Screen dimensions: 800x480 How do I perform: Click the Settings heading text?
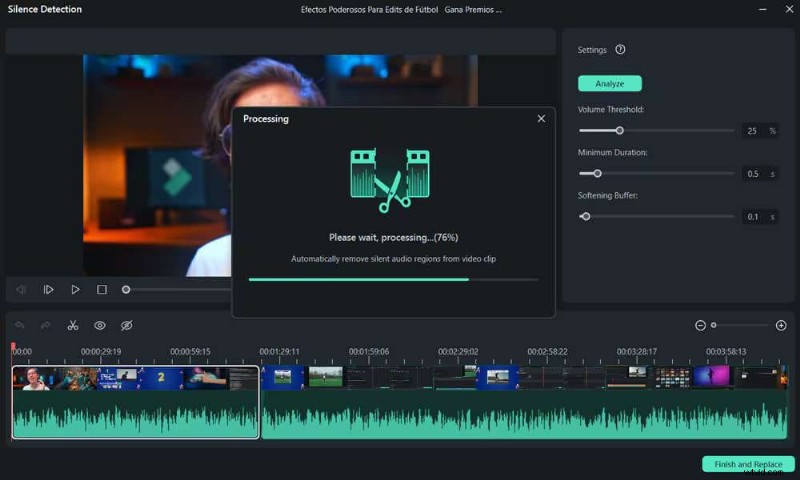592,49
